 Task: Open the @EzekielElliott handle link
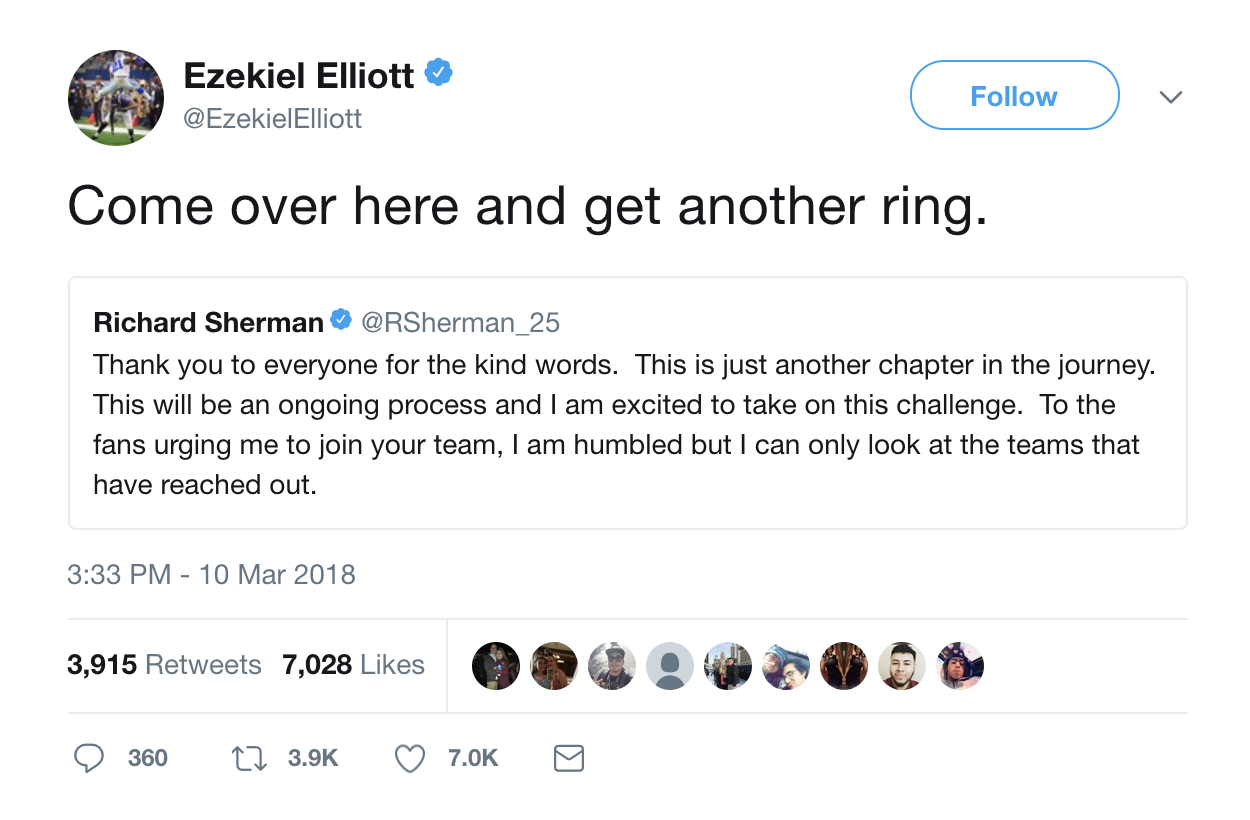(273, 119)
